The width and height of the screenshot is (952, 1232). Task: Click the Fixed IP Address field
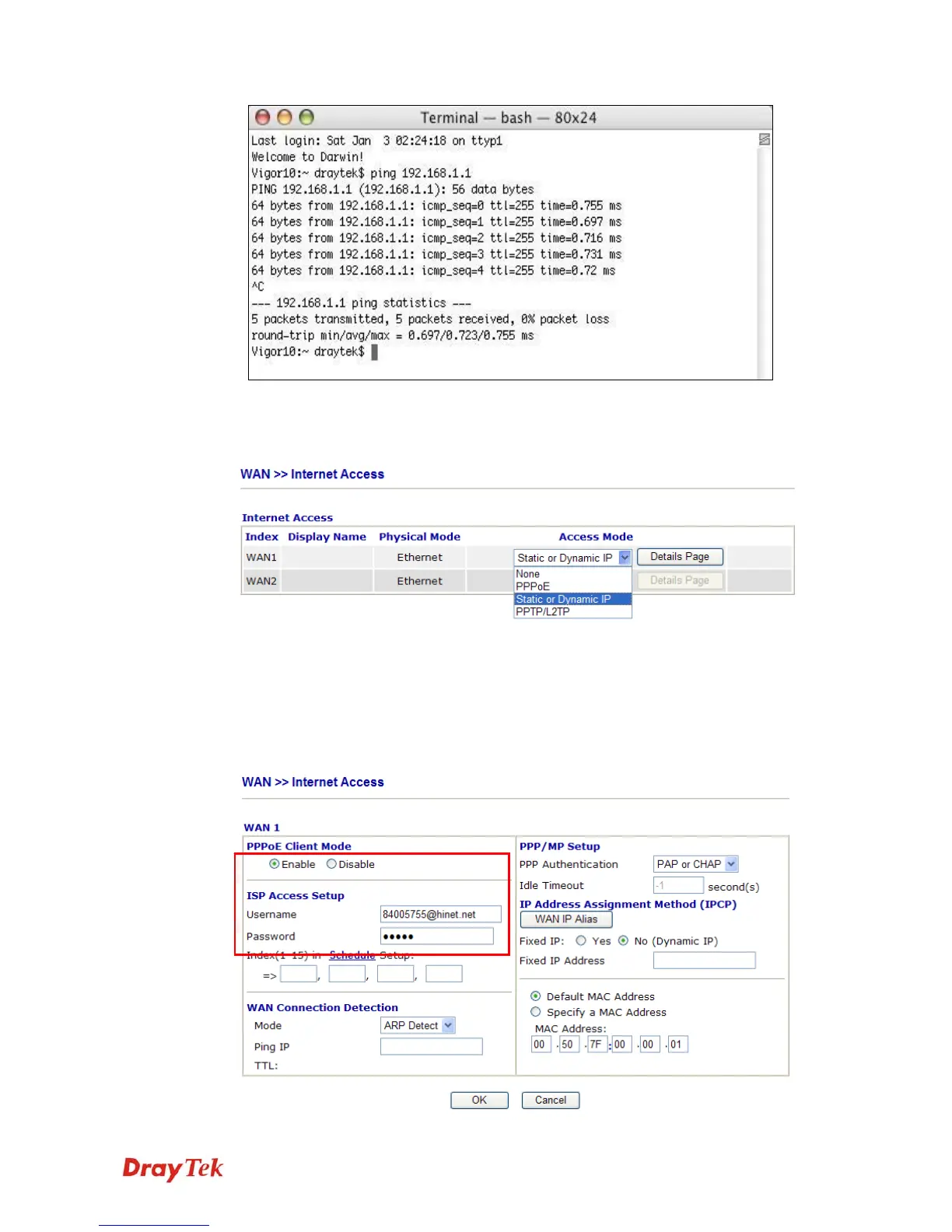click(705, 961)
